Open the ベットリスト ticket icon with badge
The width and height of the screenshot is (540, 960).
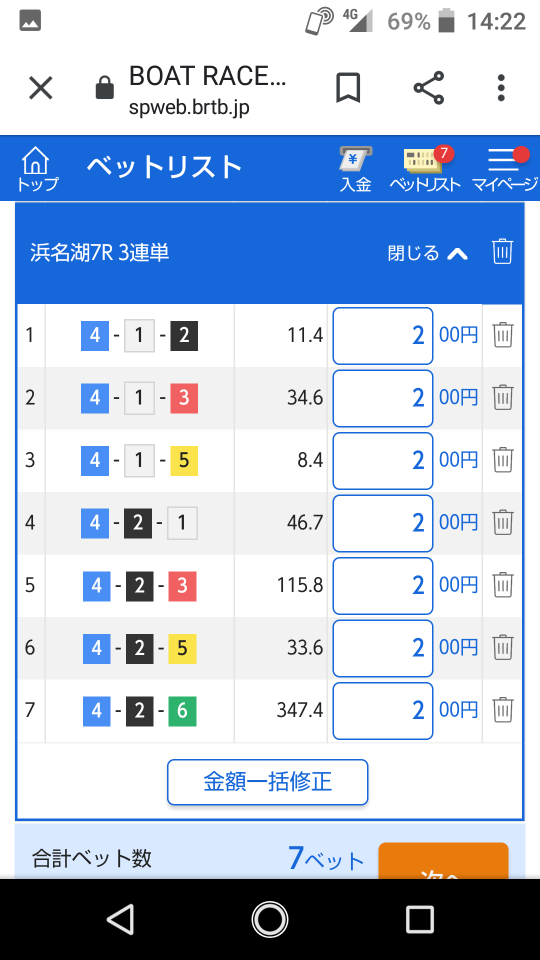(425, 169)
